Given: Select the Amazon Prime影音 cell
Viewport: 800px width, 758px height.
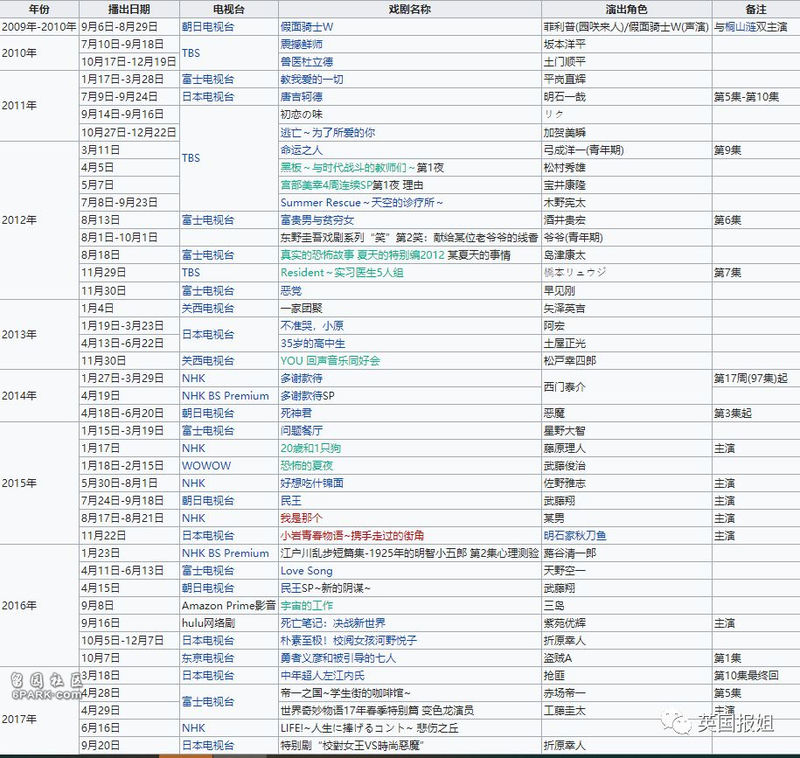Looking at the screenshot, I should click(229, 605).
